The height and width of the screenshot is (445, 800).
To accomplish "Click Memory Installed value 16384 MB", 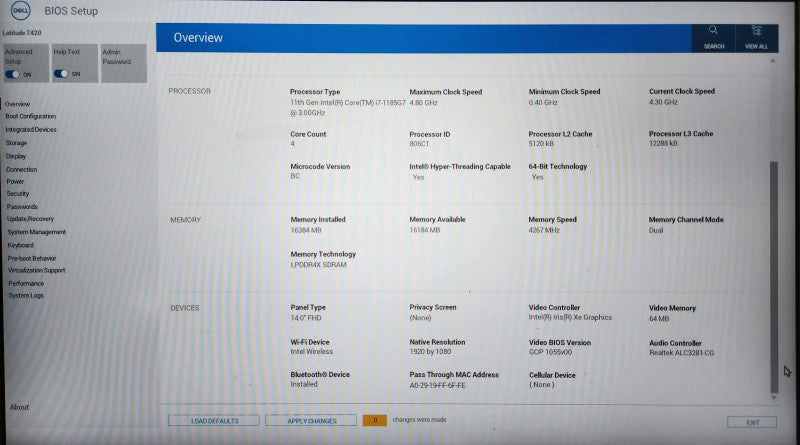I will pos(306,230).
